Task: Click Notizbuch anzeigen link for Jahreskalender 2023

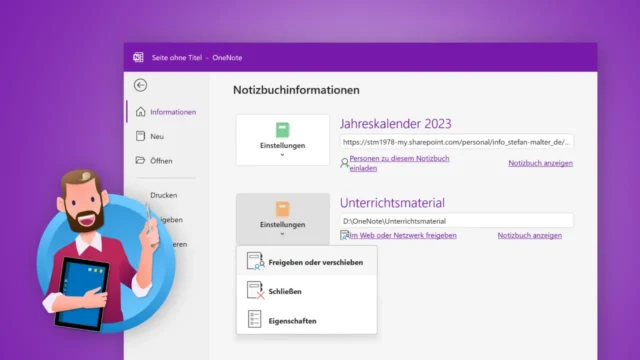Action: (540, 163)
